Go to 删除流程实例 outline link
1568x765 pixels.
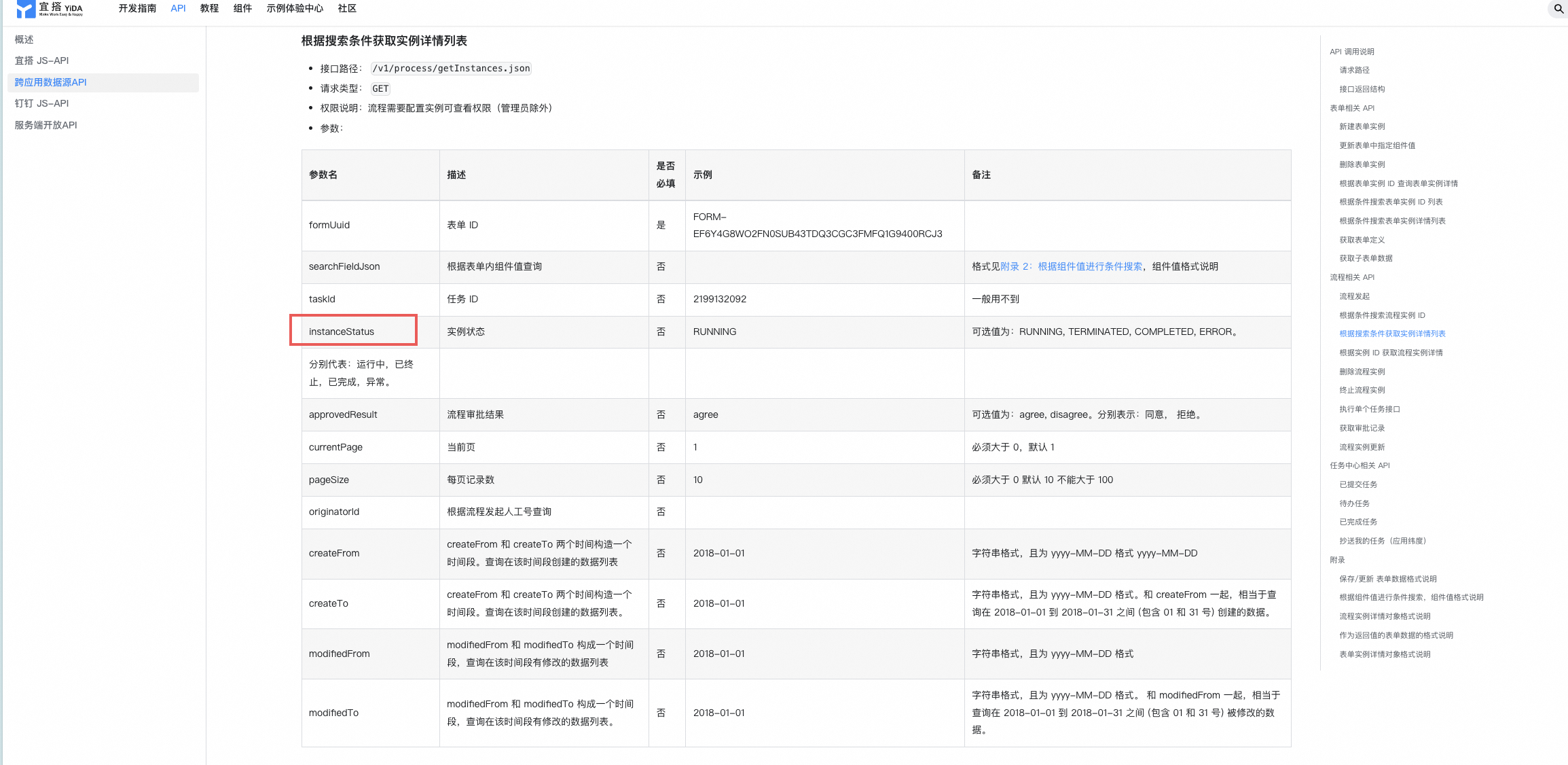coord(1362,372)
